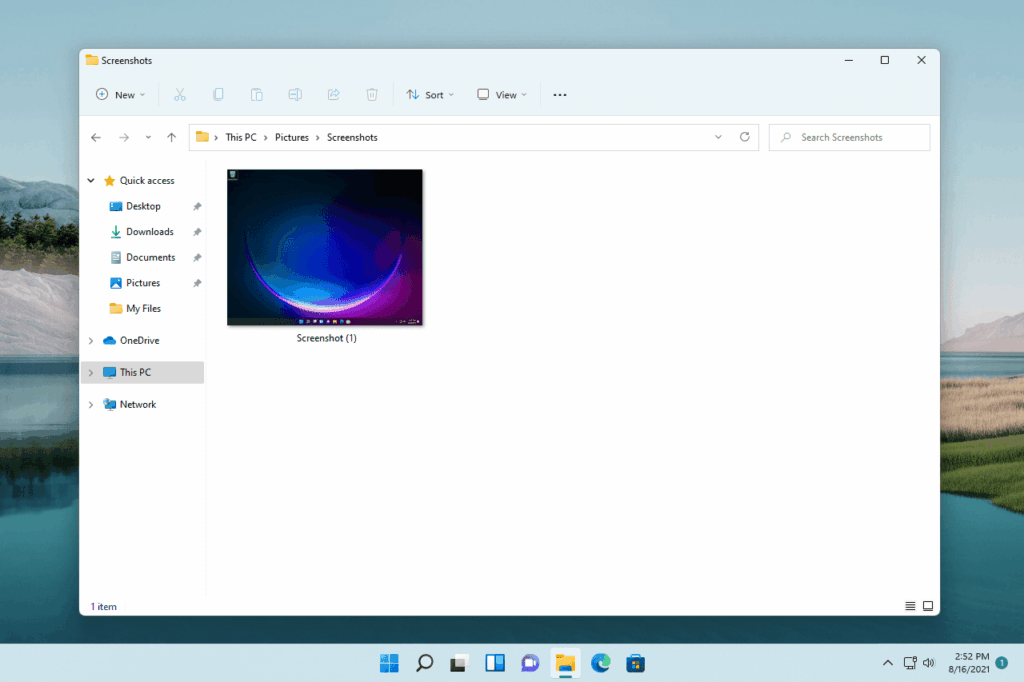Switch to details list view
This screenshot has height=682, width=1024.
click(x=910, y=606)
